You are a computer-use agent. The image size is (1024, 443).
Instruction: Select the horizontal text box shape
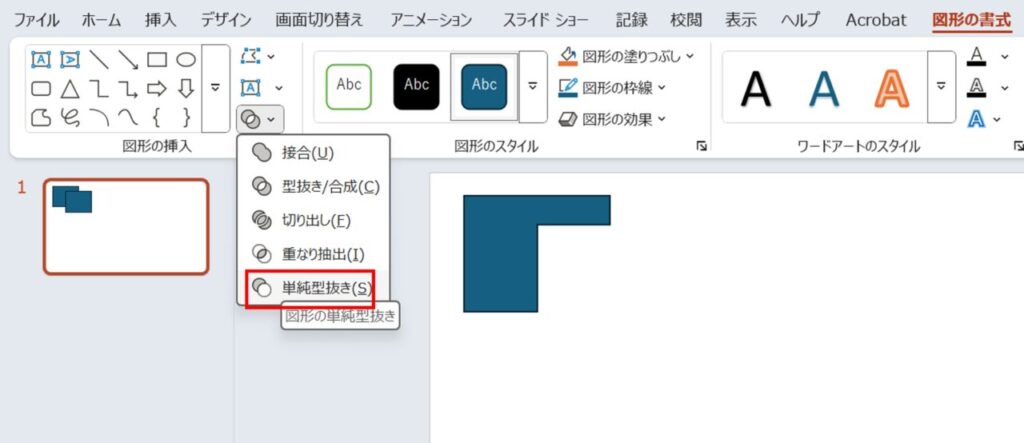point(40,59)
